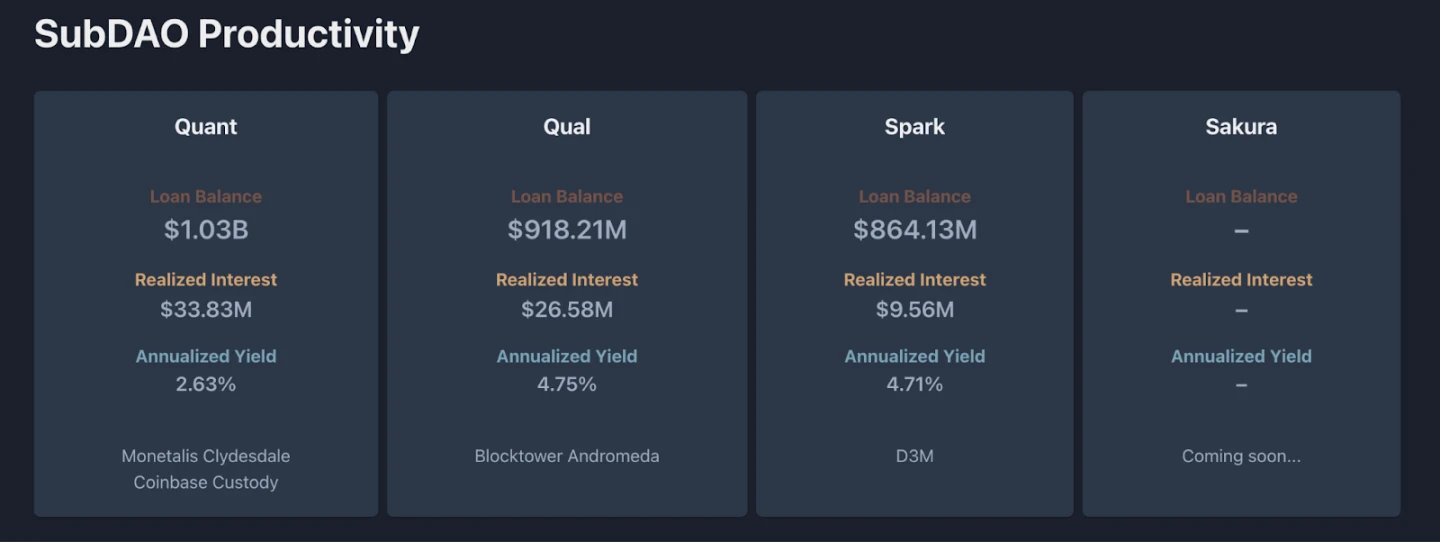Click Quant realized interest $33.83M
This screenshot has width=1440, height=542.
[206, 310]
